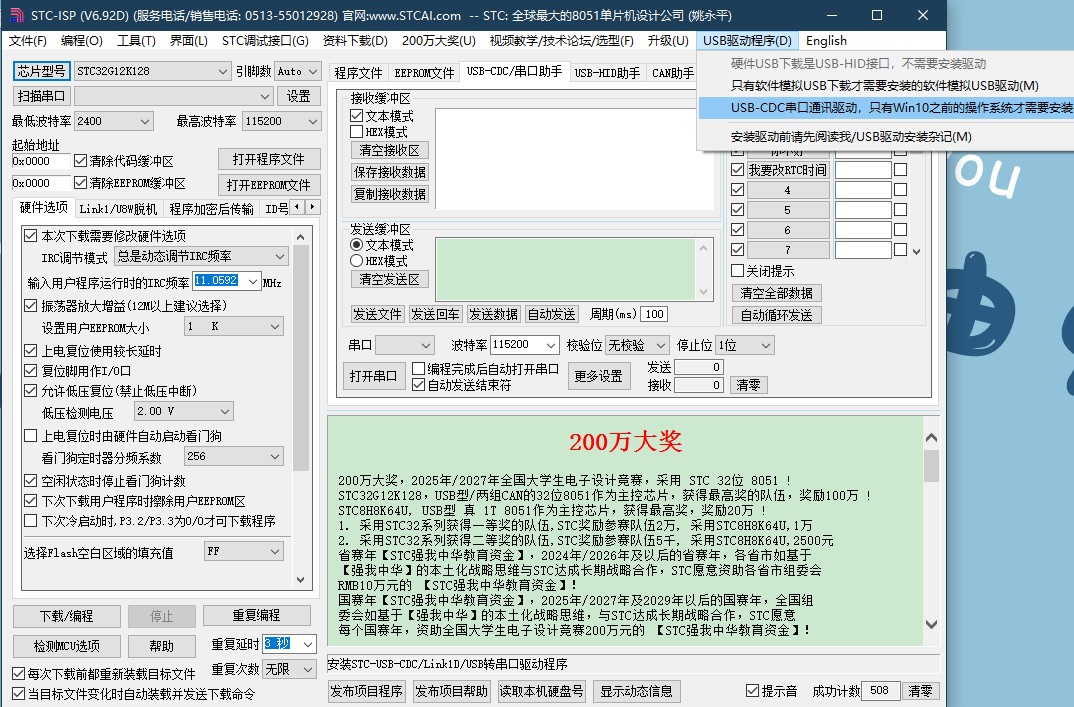This screenshot has height=707, width=1074.
Task: Click the green send buffer text area
Action: click(x=566, y=269)
